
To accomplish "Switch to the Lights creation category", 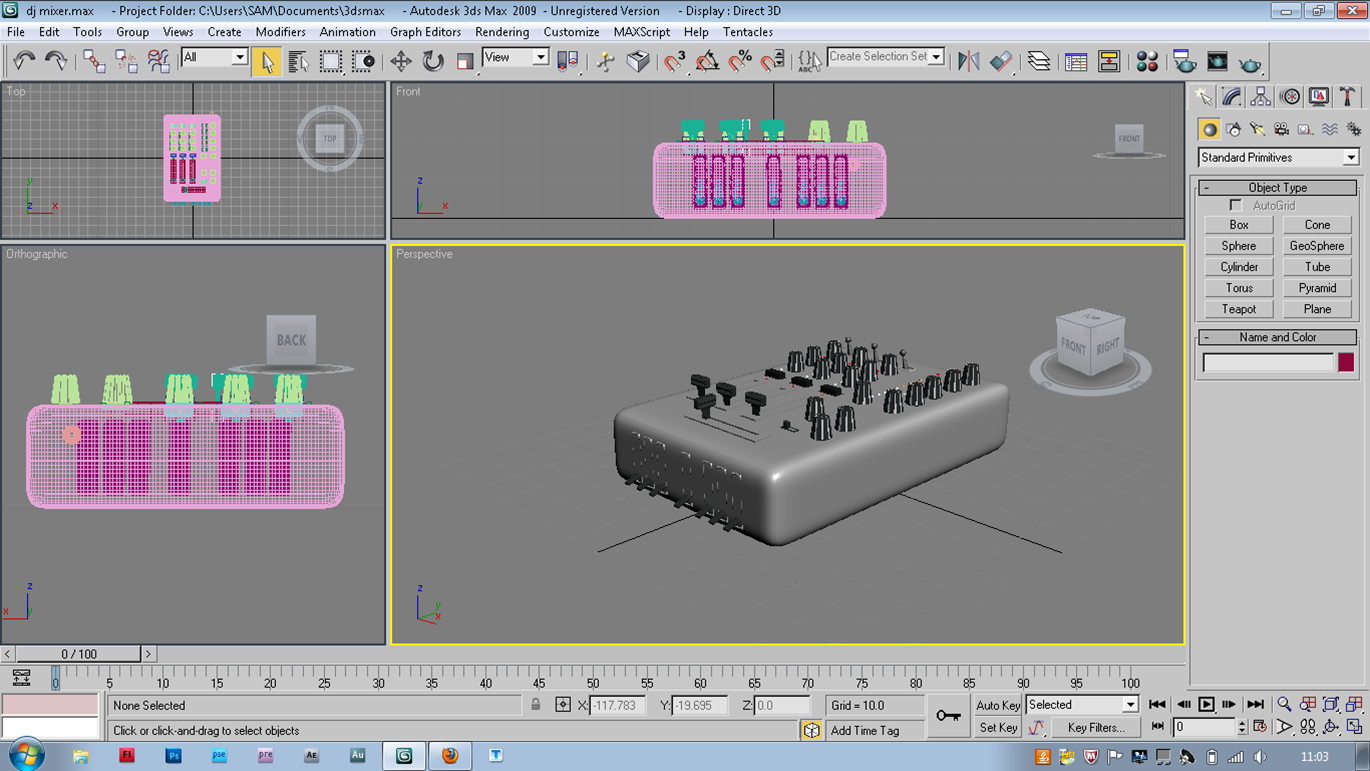I will click(x=1257, y=128).
